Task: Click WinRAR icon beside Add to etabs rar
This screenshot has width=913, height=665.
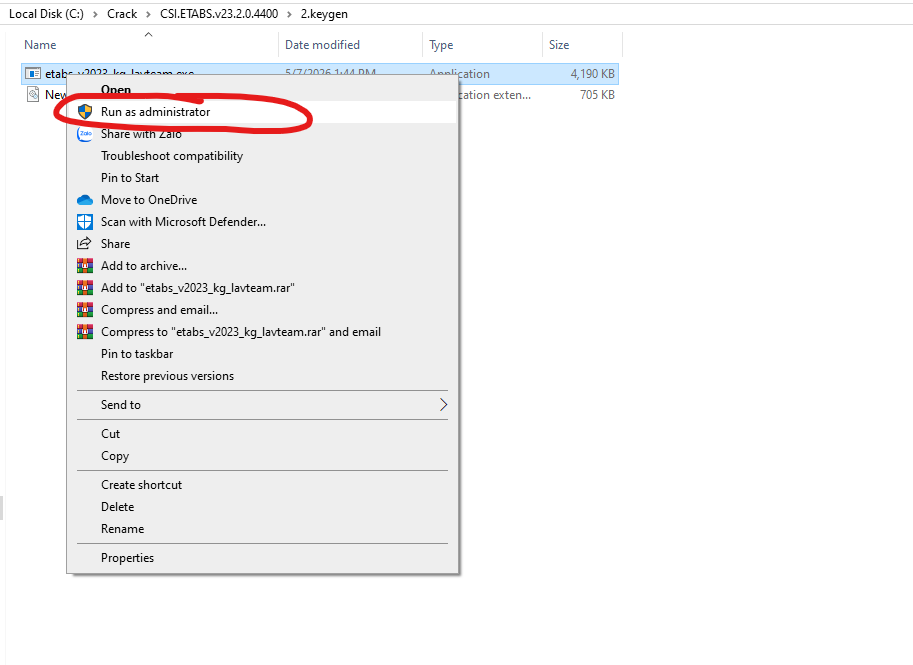Action: (x=85, y=288)
